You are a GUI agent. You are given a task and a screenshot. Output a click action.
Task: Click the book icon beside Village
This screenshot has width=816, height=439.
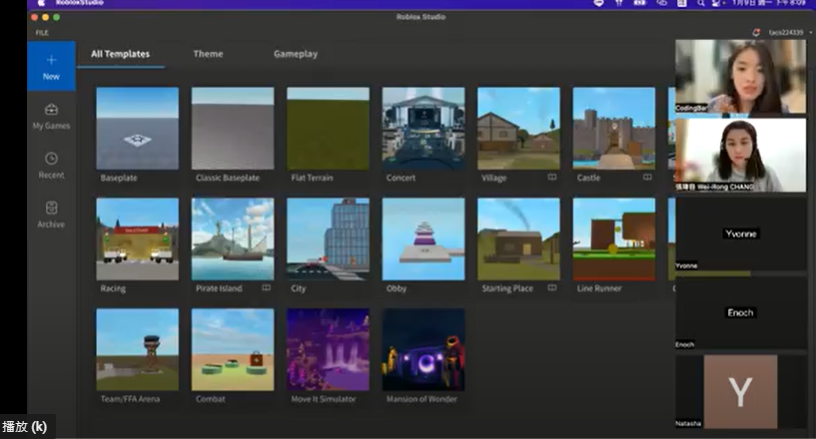point(552,177)
